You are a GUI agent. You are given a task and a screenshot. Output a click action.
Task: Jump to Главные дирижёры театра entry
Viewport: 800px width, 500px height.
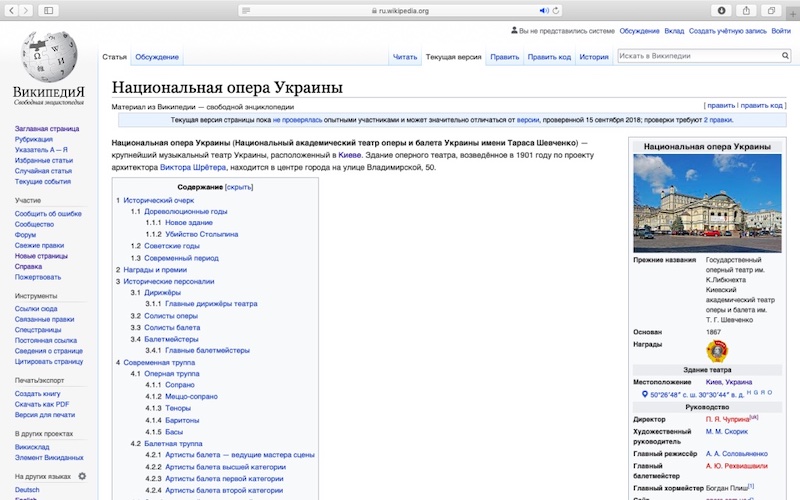click(211, 304)
